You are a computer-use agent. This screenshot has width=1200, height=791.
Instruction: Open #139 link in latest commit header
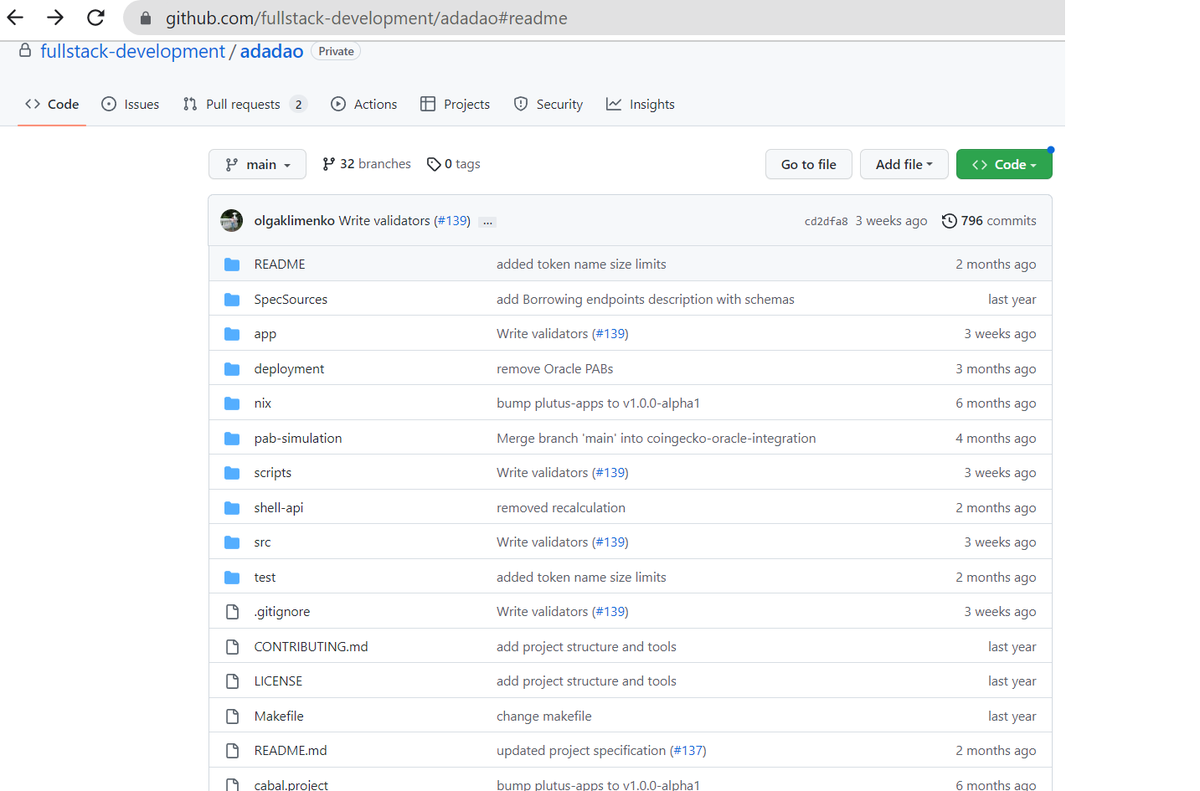[453, 221]
